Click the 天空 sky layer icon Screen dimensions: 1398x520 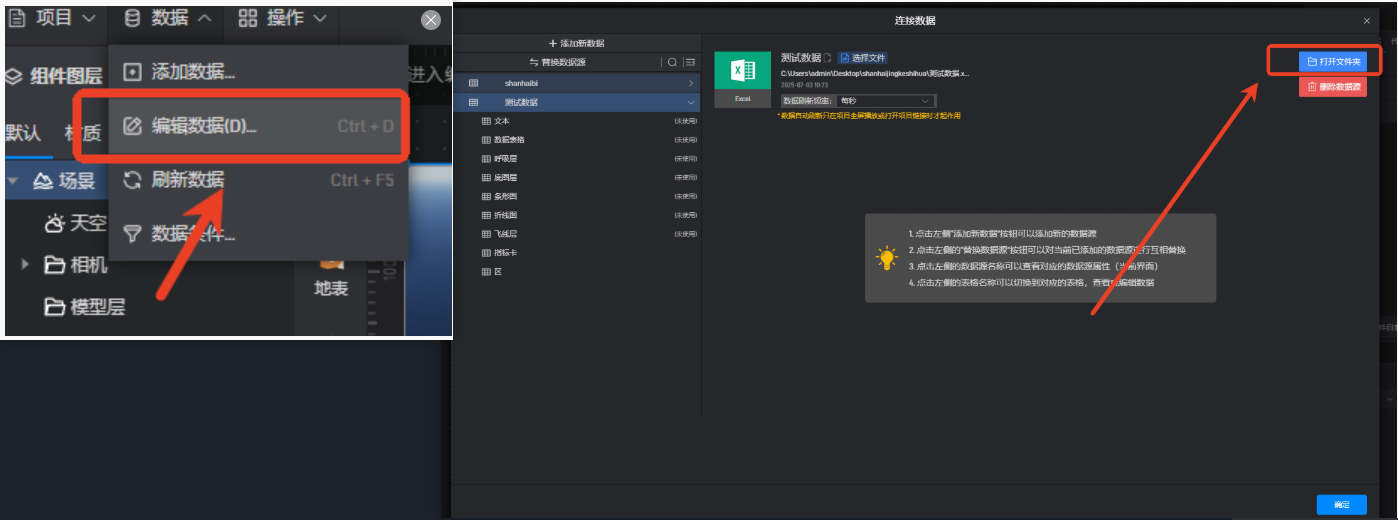55,223
